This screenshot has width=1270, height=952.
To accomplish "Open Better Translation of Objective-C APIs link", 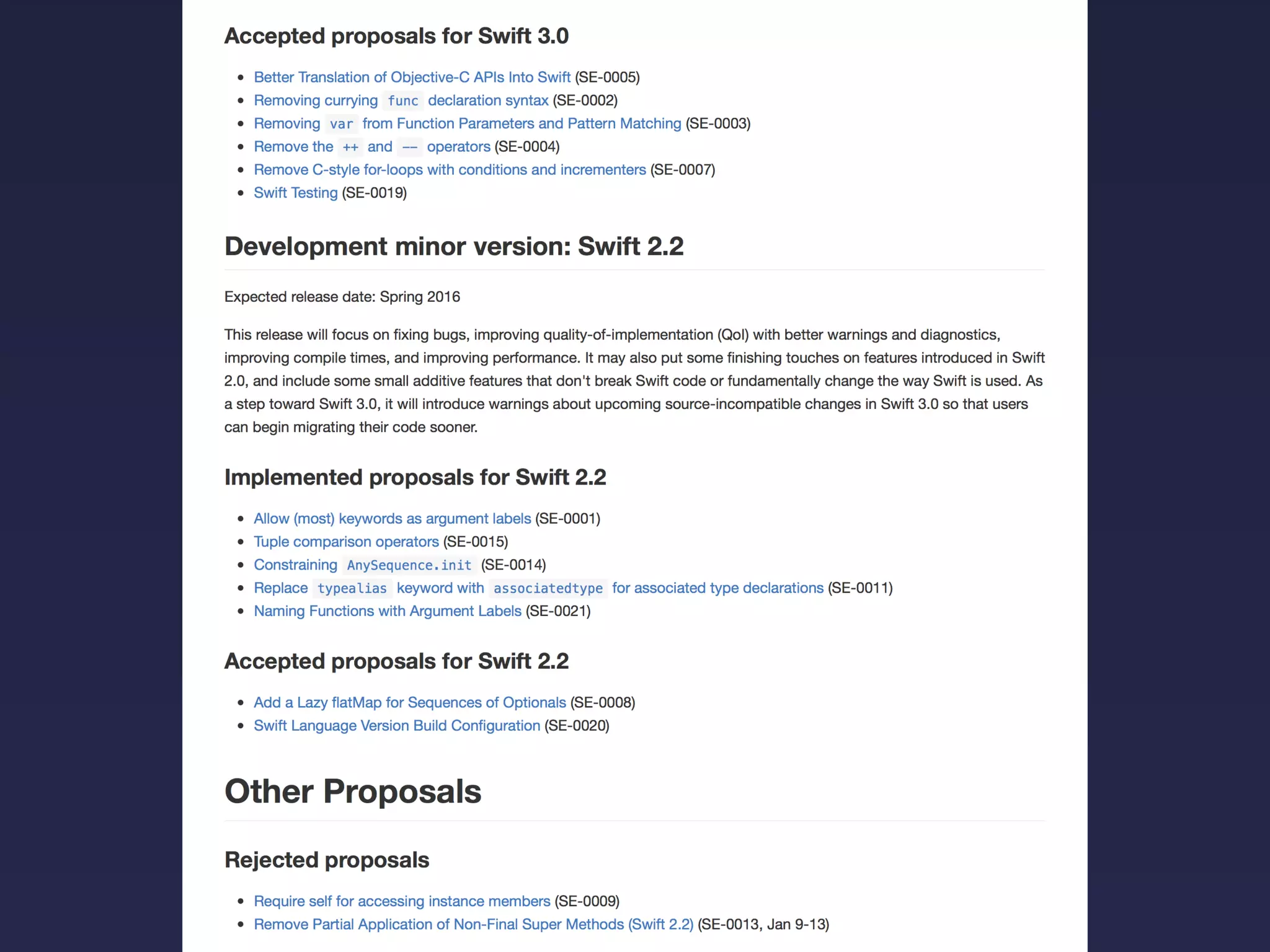I will coord(412,77).
